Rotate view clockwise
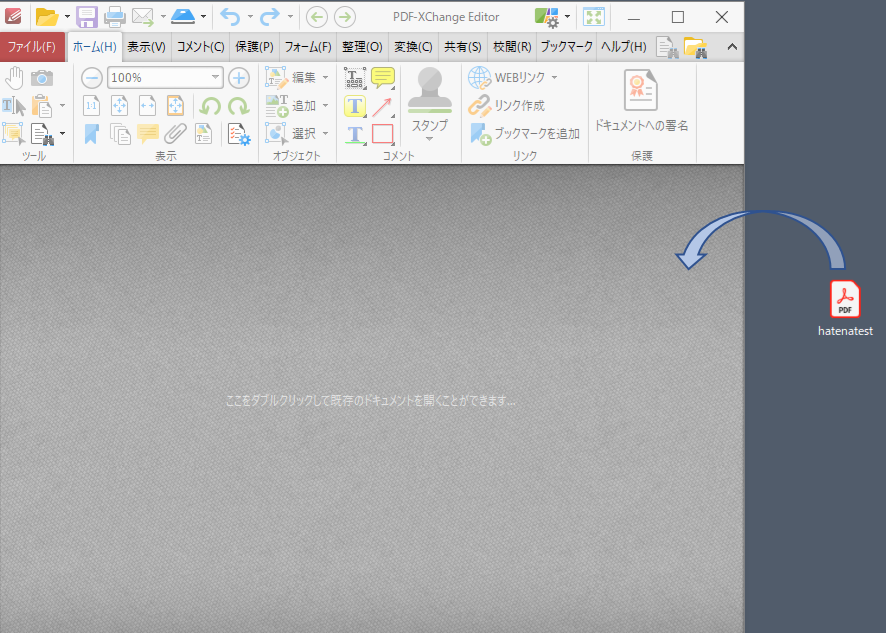This screenshot has width=886, height=633. point(238,106)
